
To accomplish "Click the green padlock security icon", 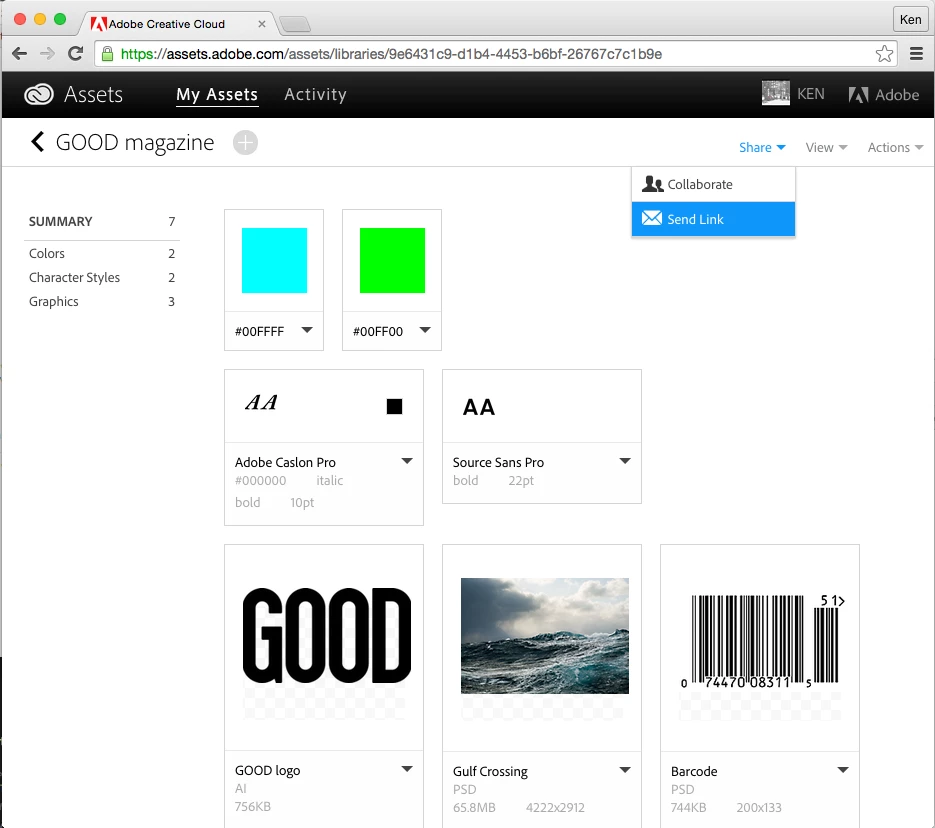I will pos(107,54).
